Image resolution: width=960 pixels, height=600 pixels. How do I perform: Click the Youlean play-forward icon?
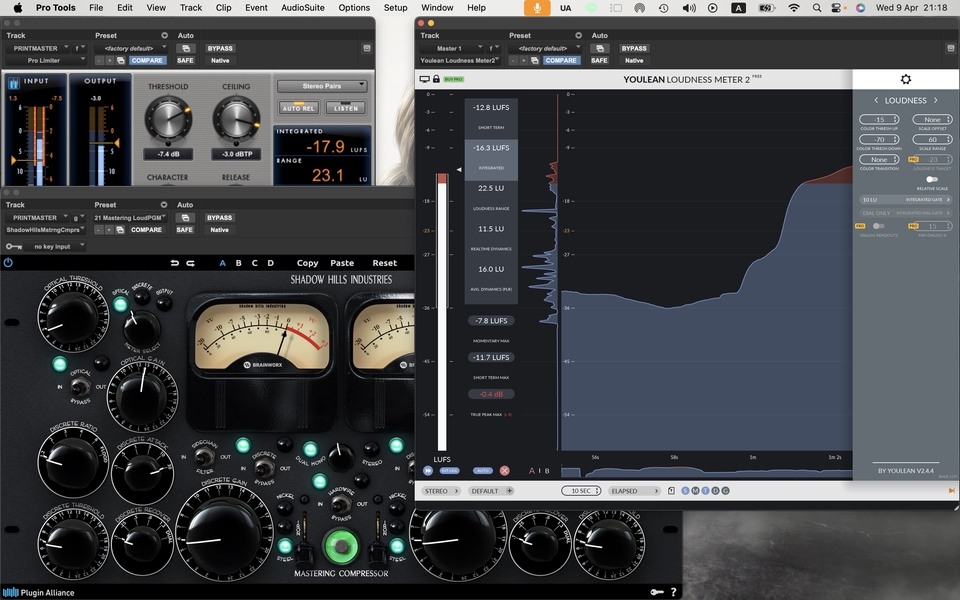point(428,470)
